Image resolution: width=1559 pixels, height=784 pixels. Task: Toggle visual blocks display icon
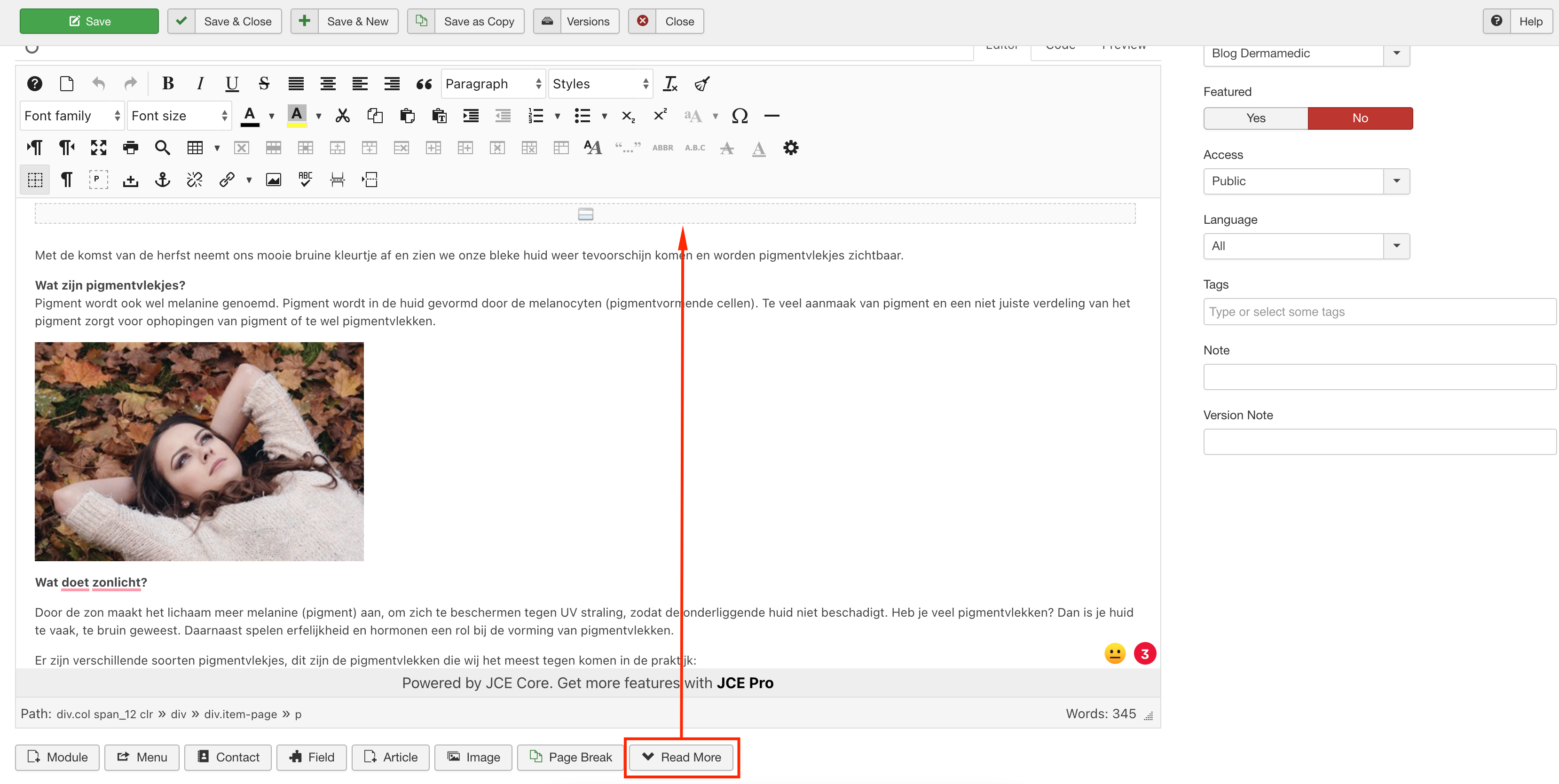35,180
